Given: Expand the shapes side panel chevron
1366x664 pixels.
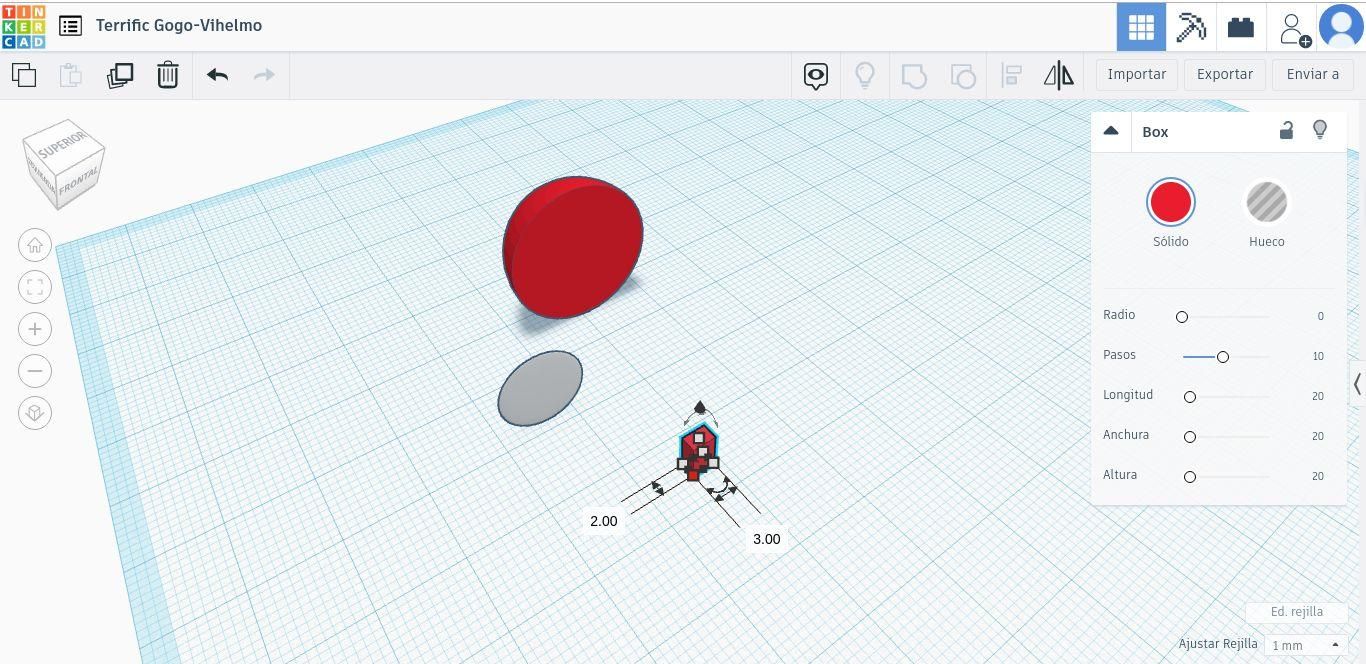Looking at the screenshot, I should pos(1357,384).
